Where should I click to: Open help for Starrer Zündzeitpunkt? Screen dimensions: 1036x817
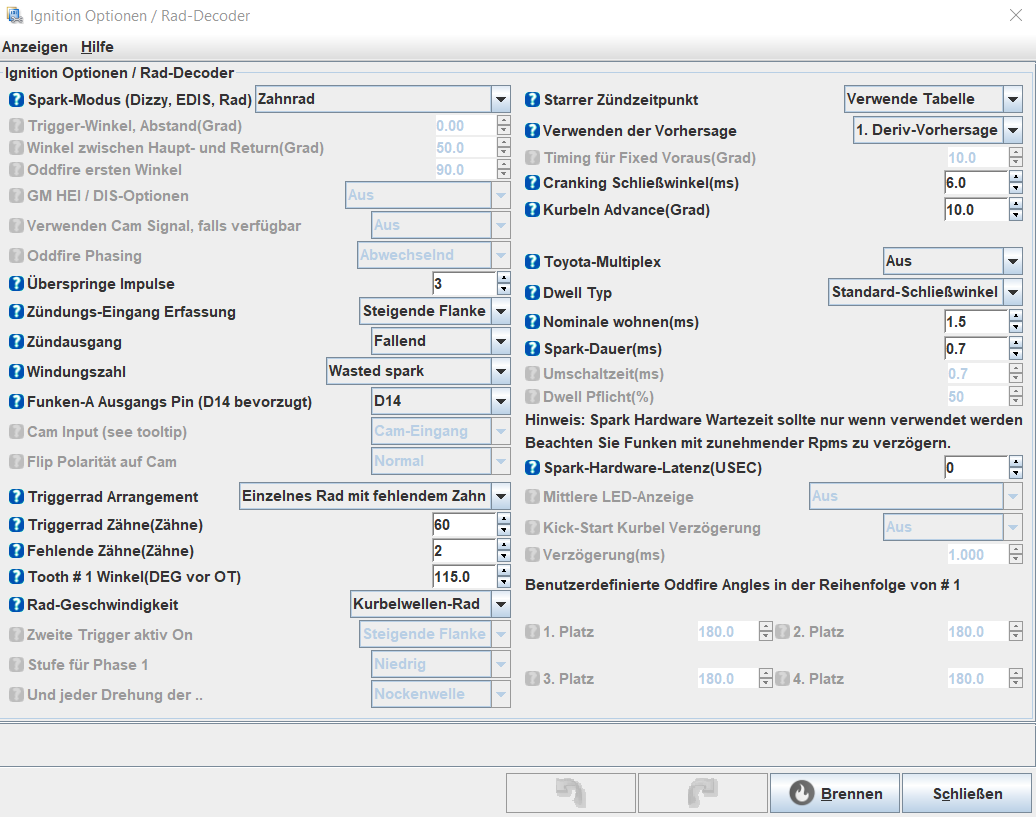pyautogui.click(x=532, y=100)
